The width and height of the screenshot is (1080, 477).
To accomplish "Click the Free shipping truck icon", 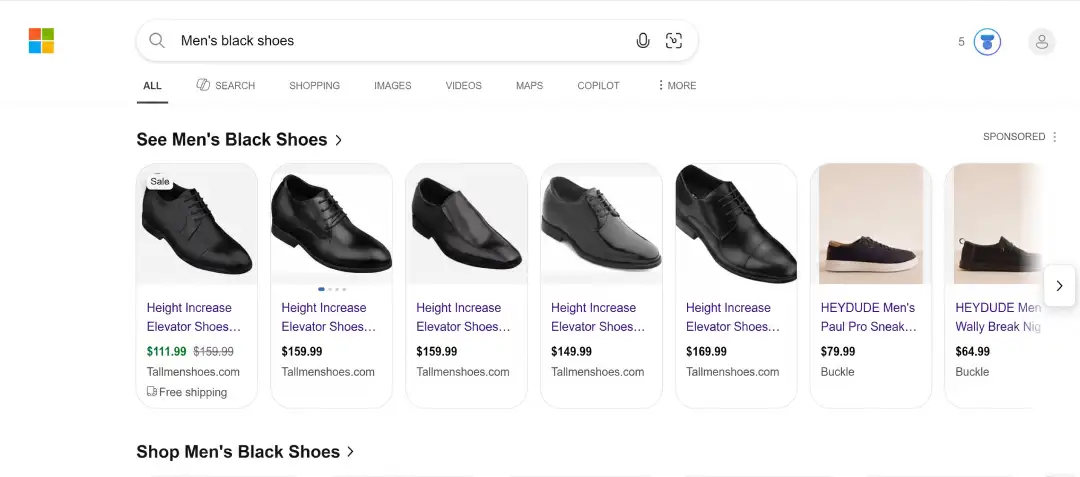I will (x=152, y=392).
